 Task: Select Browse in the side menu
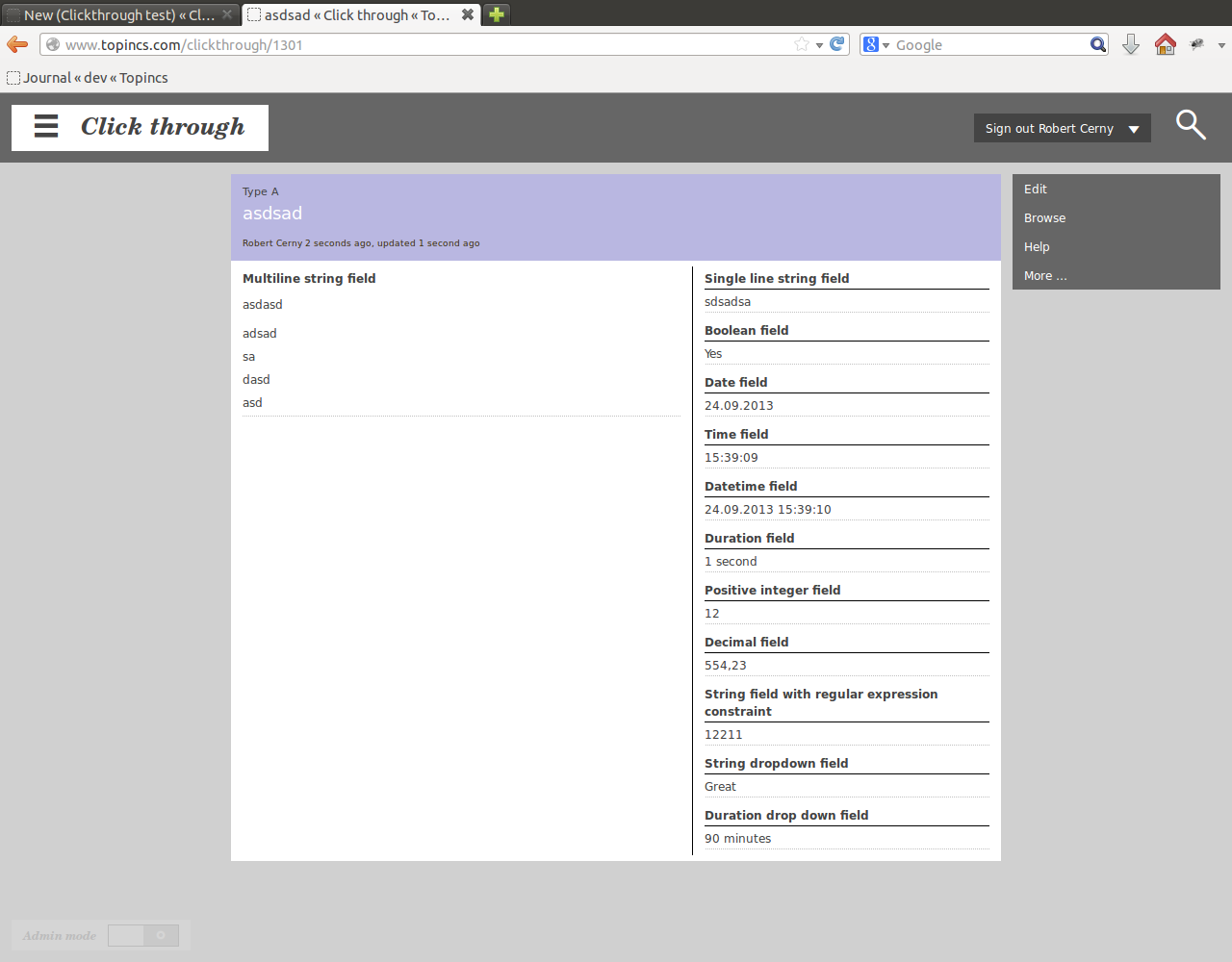point(1044,218)
